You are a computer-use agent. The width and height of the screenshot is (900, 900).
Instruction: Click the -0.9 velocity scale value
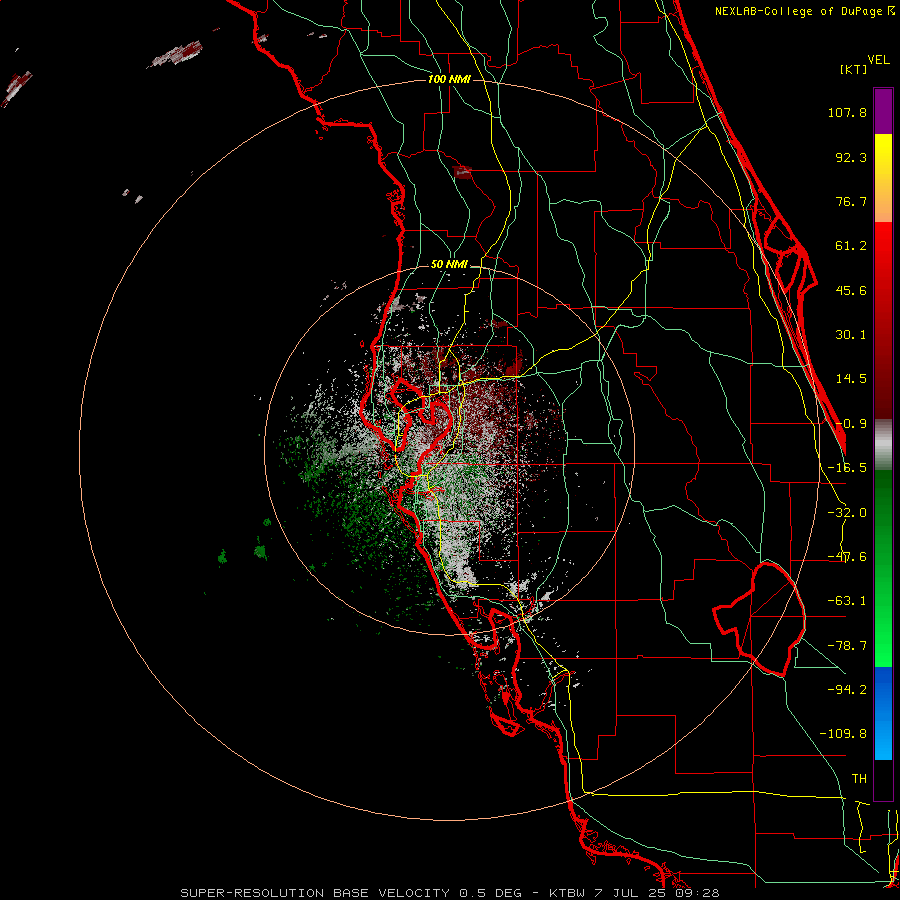[851, 424]
